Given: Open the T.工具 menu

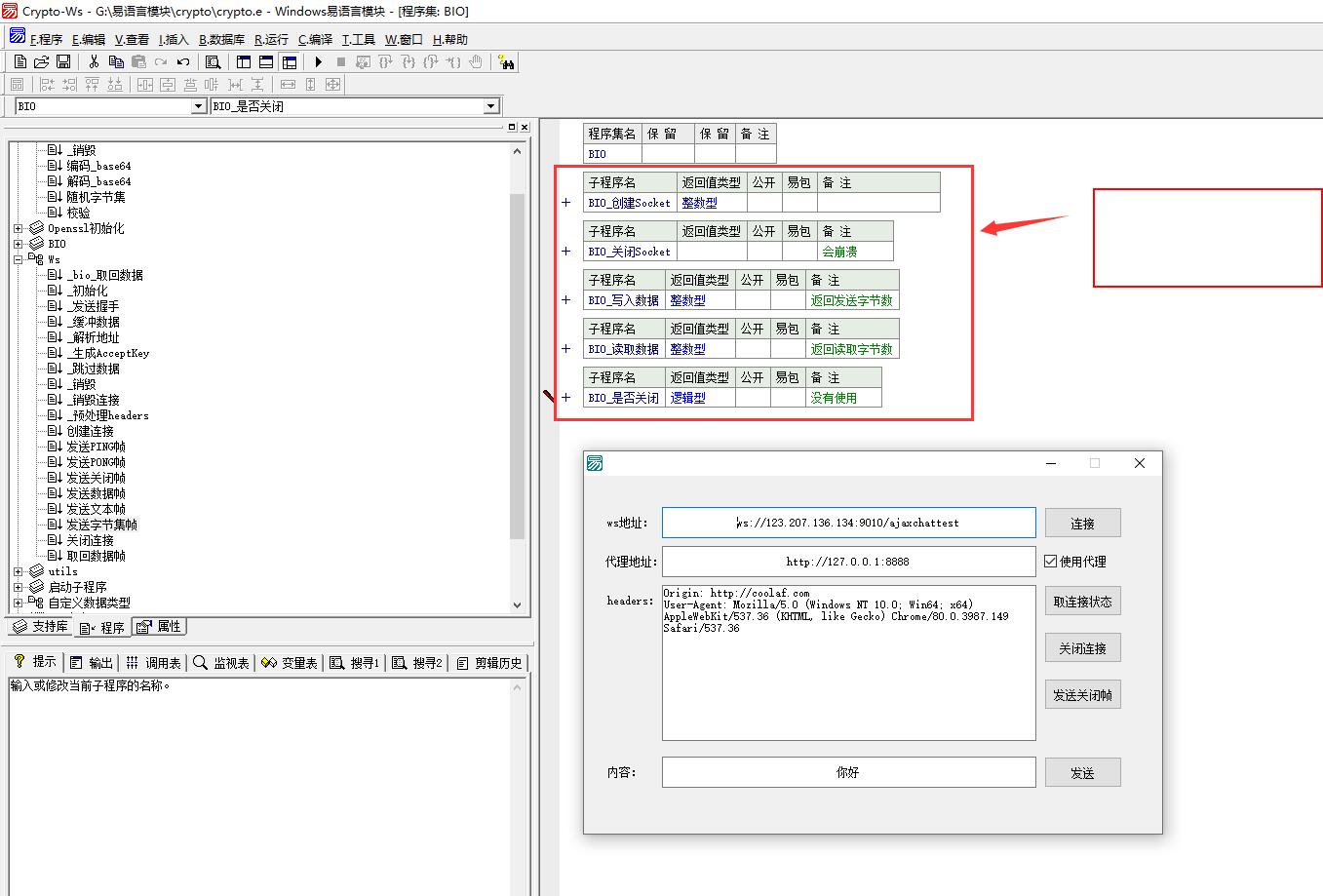Looking at the screenshot, I should click(x=359, y=40).
